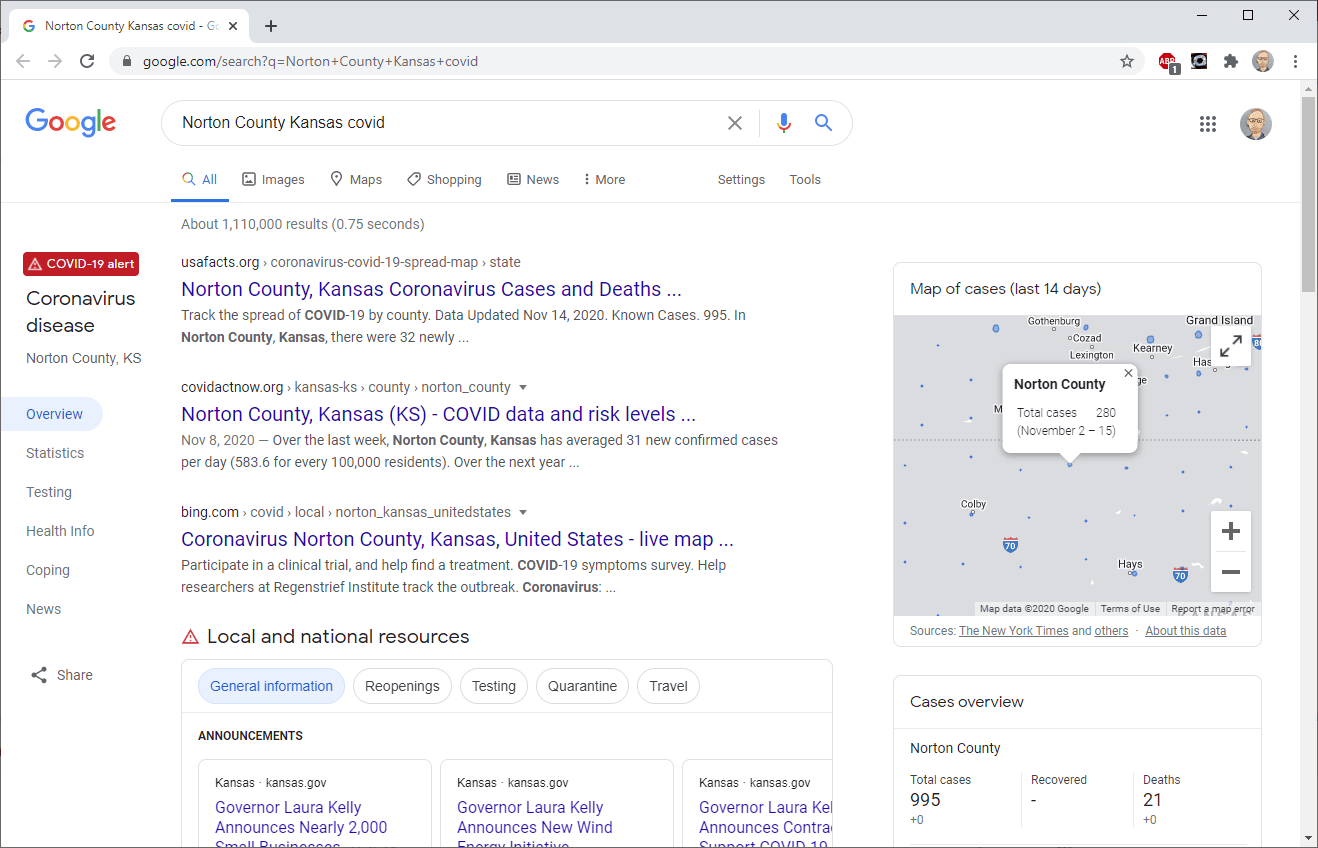Close the Norton County map popup

click(1129, 373)
